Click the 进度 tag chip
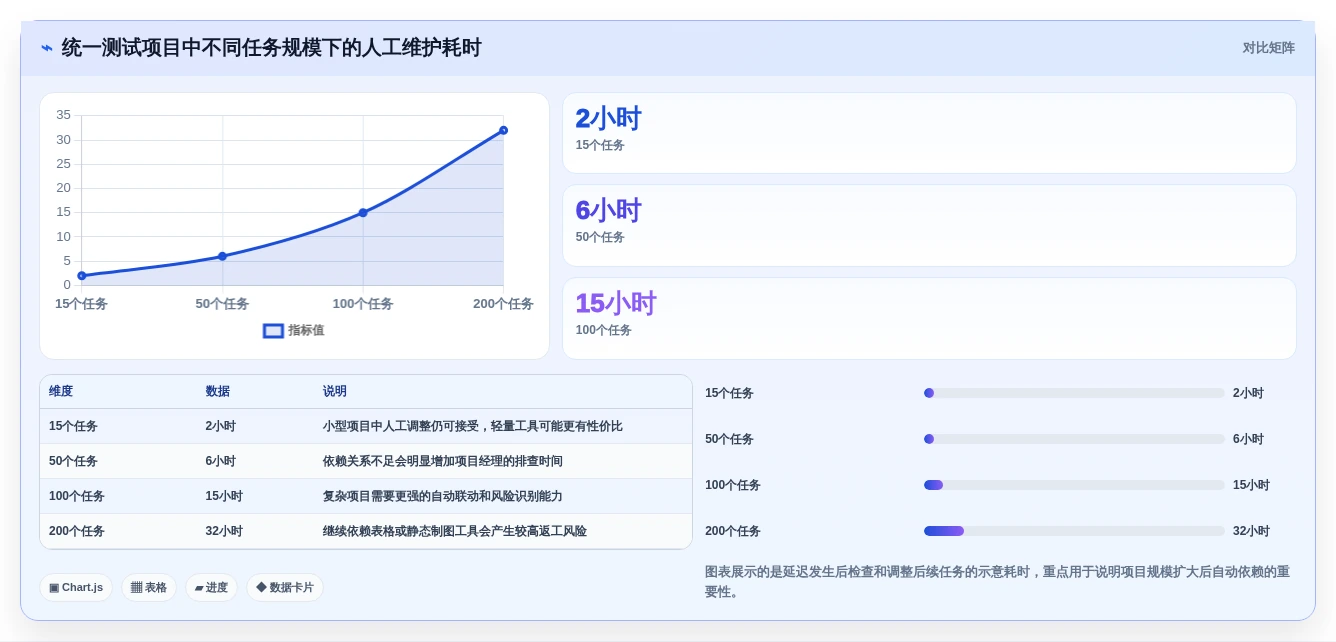 211,588
